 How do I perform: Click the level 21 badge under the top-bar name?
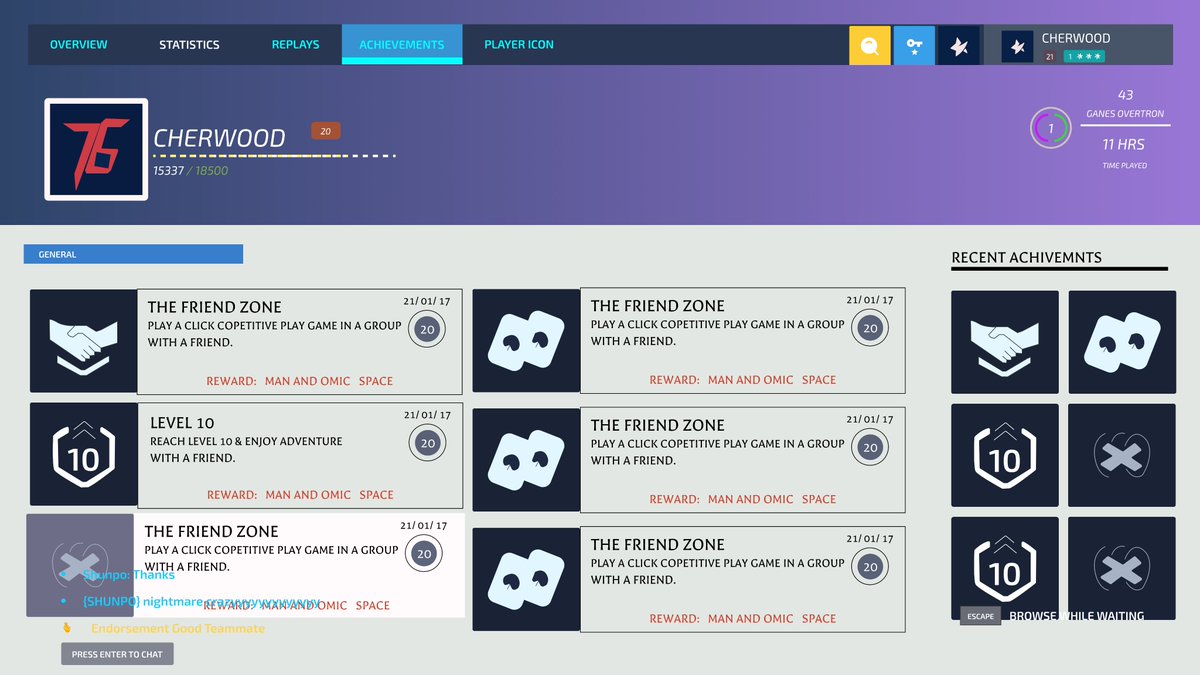pos(1050,57)
